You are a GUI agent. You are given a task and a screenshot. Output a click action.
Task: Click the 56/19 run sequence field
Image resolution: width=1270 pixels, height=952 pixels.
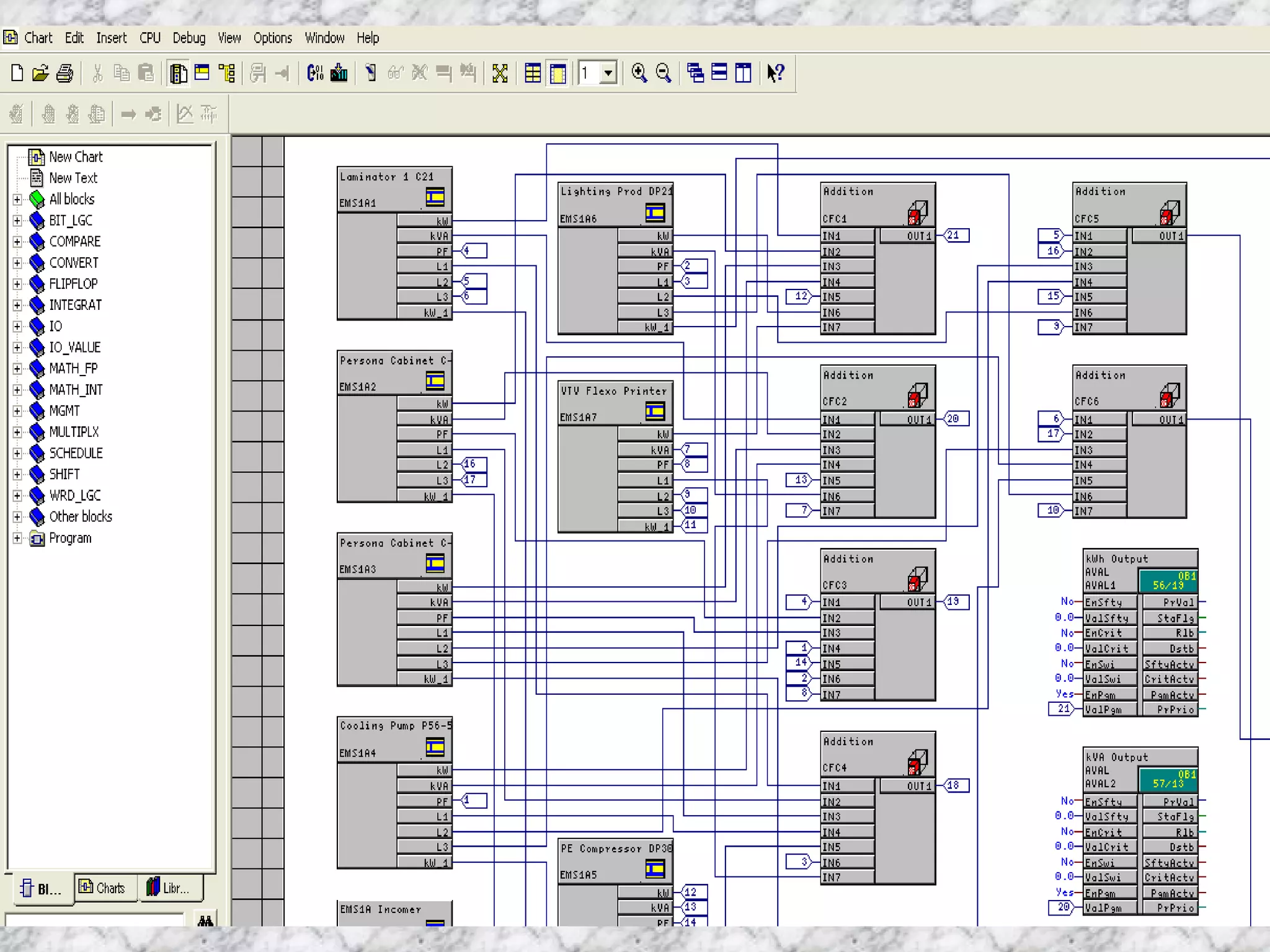1168,581
